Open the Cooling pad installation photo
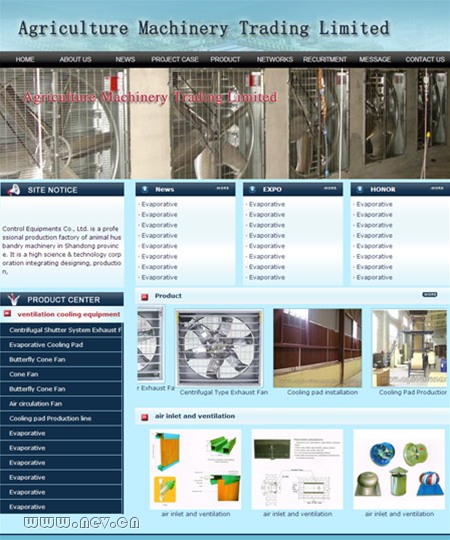Image resolution: width=450 pixels, height=540 pixels. [317, 348]
